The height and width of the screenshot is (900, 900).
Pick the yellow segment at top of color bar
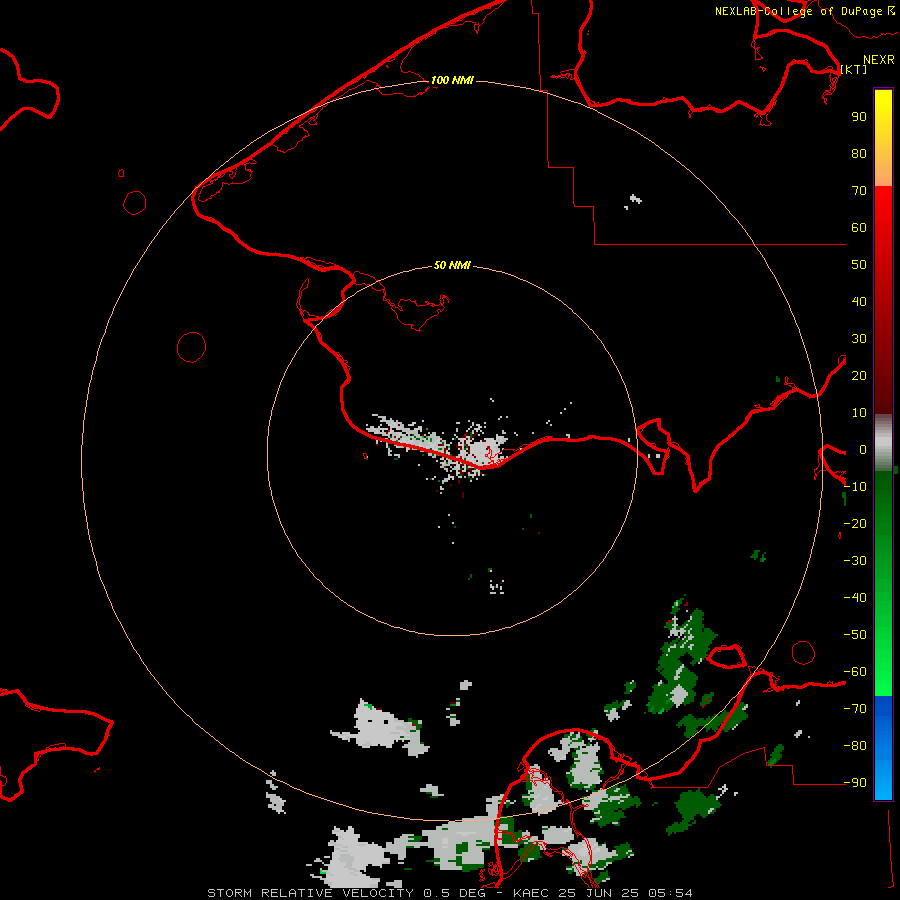pos(883,138)
